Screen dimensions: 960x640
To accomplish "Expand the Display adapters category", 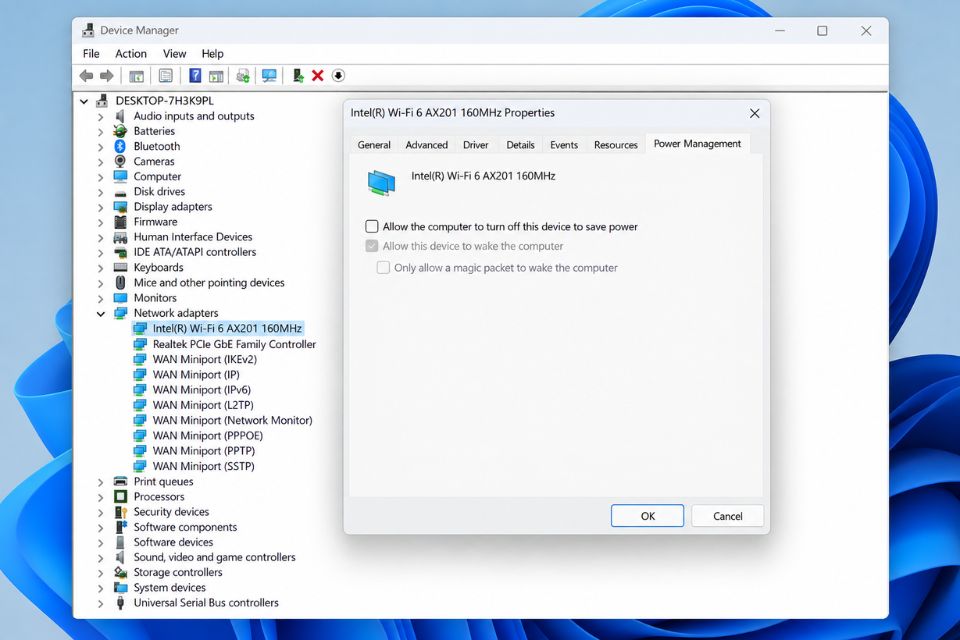I will tap(100, 208).
